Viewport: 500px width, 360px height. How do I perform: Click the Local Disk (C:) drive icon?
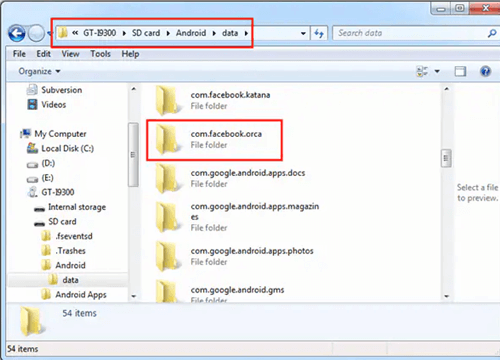coord(32,148)
